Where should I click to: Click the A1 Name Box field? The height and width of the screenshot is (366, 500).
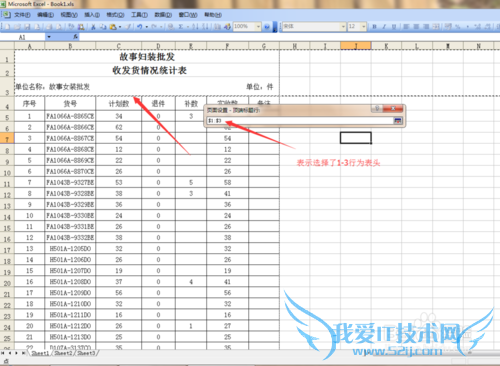[23, 37]
